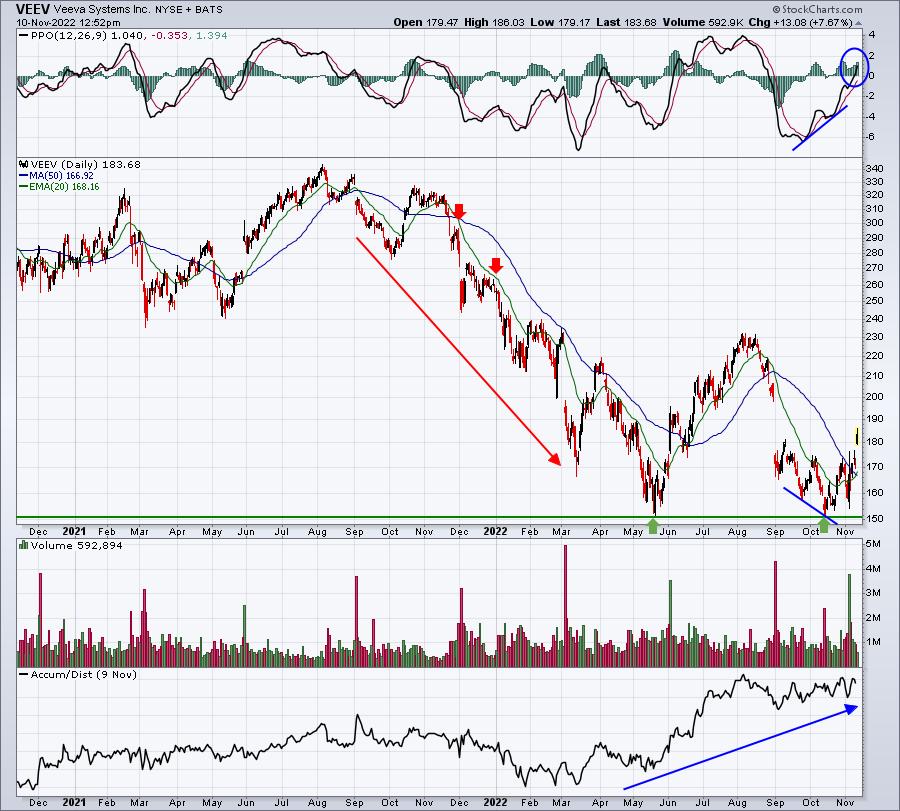This screenshot has width=900, height=811.
Task: Click the lower red down arrow annotation
Action: [x=496, y=265]
